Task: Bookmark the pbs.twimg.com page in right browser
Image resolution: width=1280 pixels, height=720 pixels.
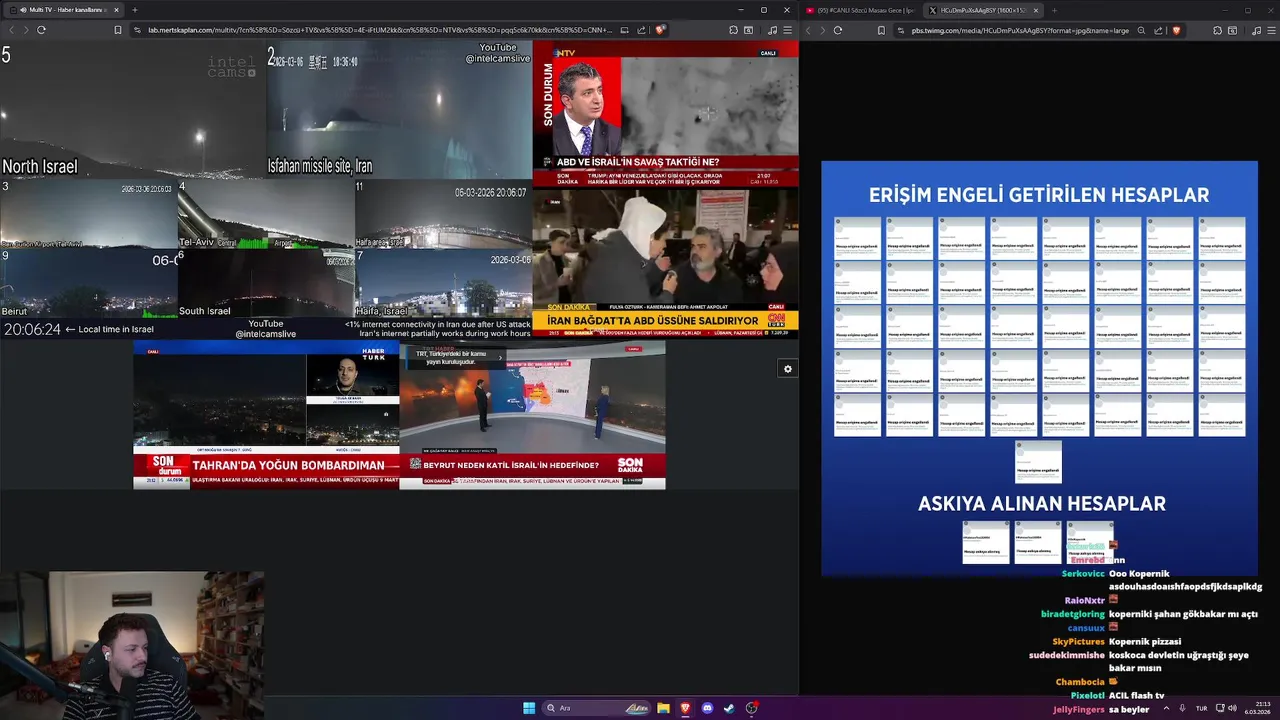Action: pos(881,30)
